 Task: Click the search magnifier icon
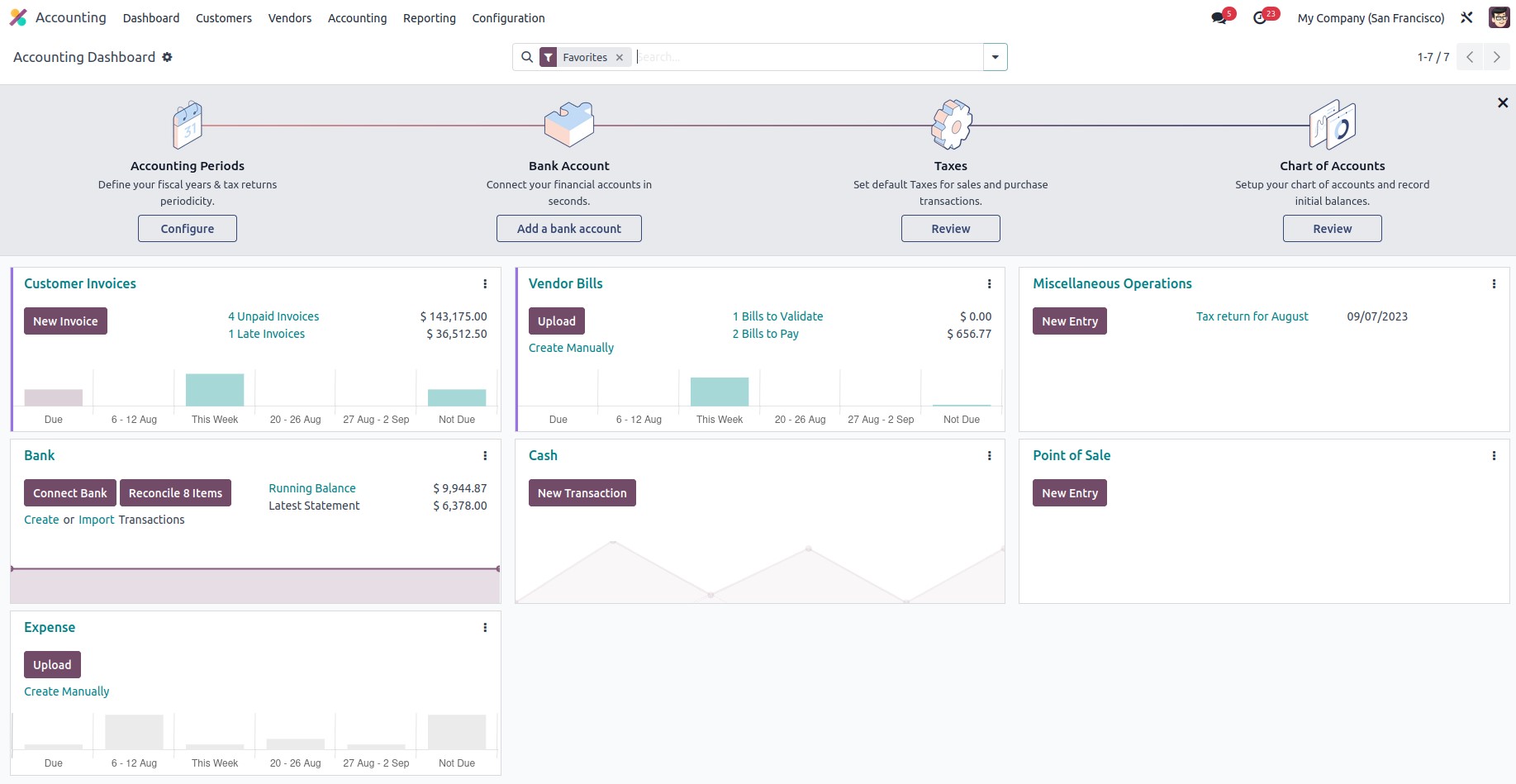click(x=527, y=57)
